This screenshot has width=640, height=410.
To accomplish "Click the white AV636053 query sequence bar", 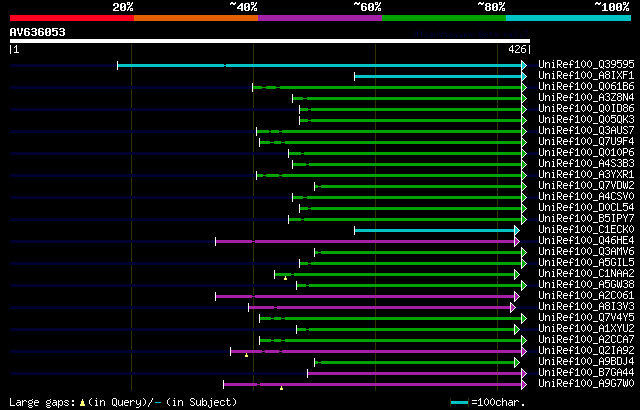I will (270, 41).
